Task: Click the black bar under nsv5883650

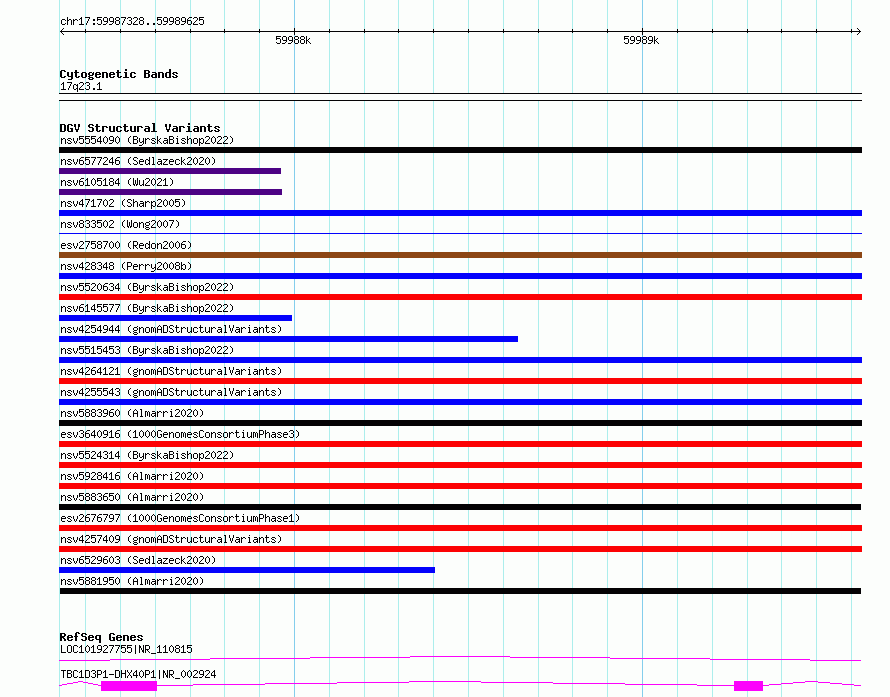Action: point(460,507)
